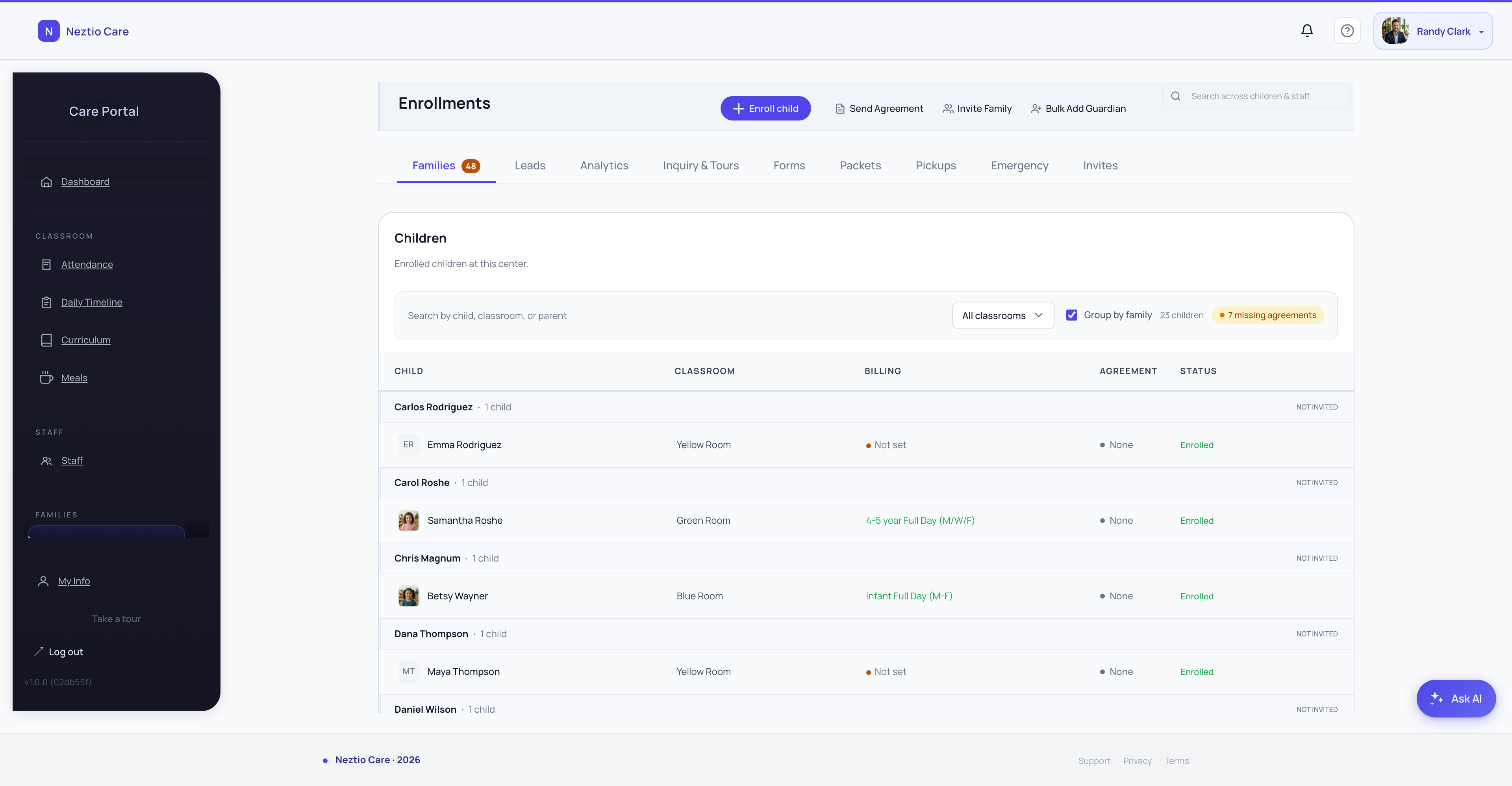1512x786 pixels.
Task: Click Betsy Wayner's avatar photo
Action: 409,596
